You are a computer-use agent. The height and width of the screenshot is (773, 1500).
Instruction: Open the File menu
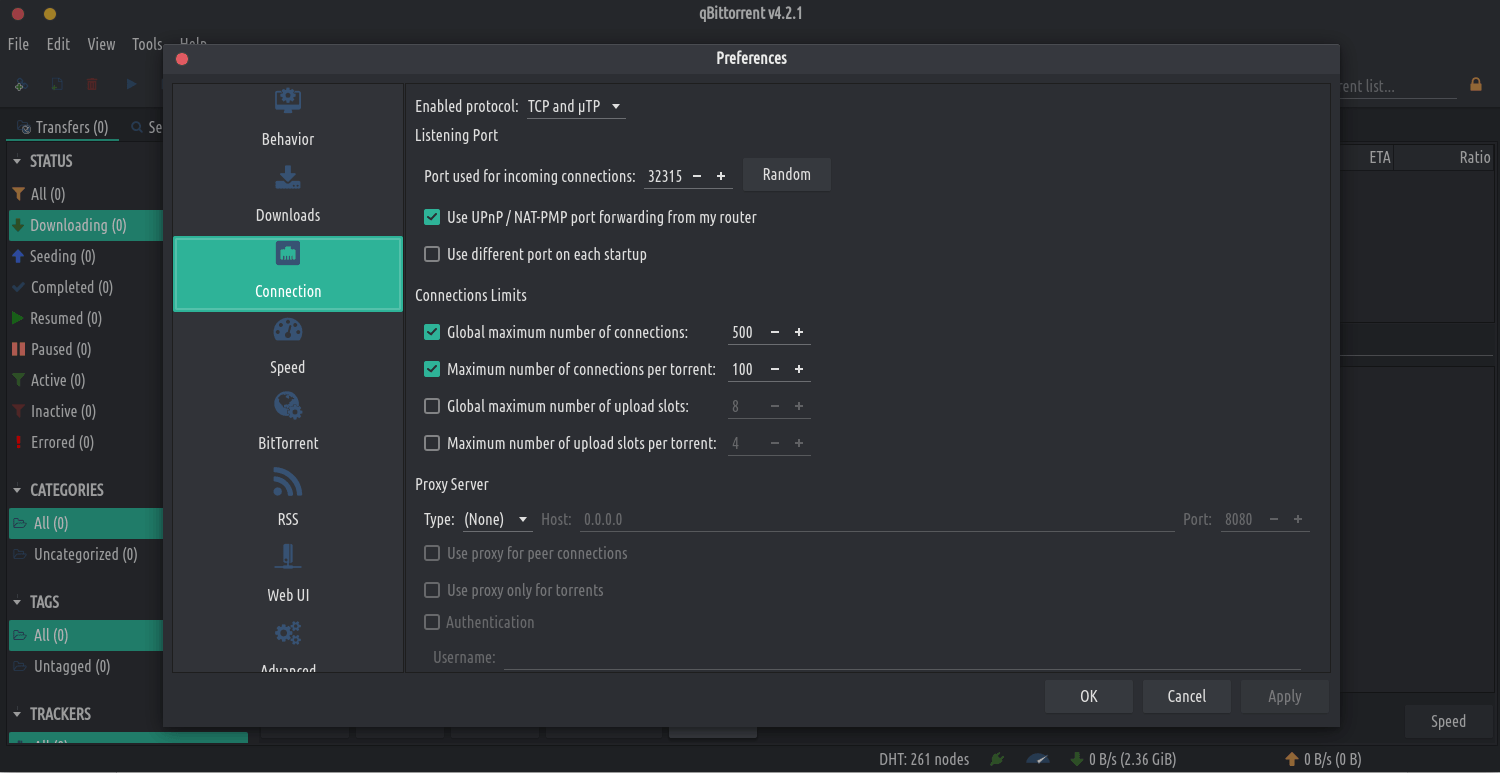pyautogui.click(x=18, y=44)
